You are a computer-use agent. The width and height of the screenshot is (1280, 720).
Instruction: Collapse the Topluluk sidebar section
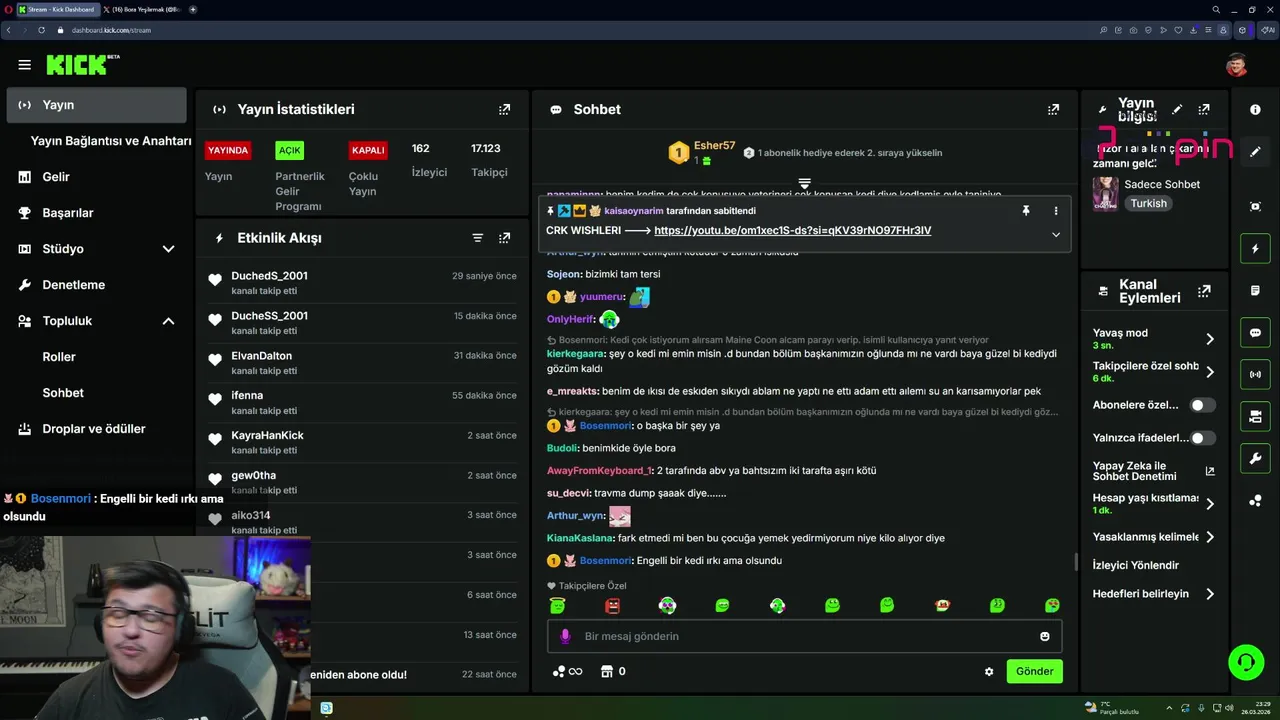point(168,321)
